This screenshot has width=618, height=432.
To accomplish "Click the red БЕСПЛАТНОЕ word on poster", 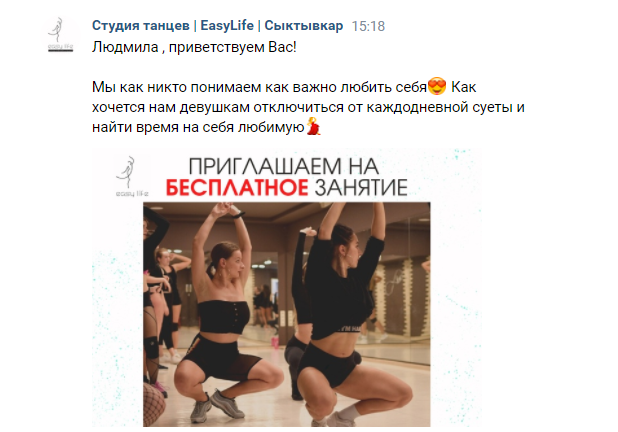I will (236, 188).
